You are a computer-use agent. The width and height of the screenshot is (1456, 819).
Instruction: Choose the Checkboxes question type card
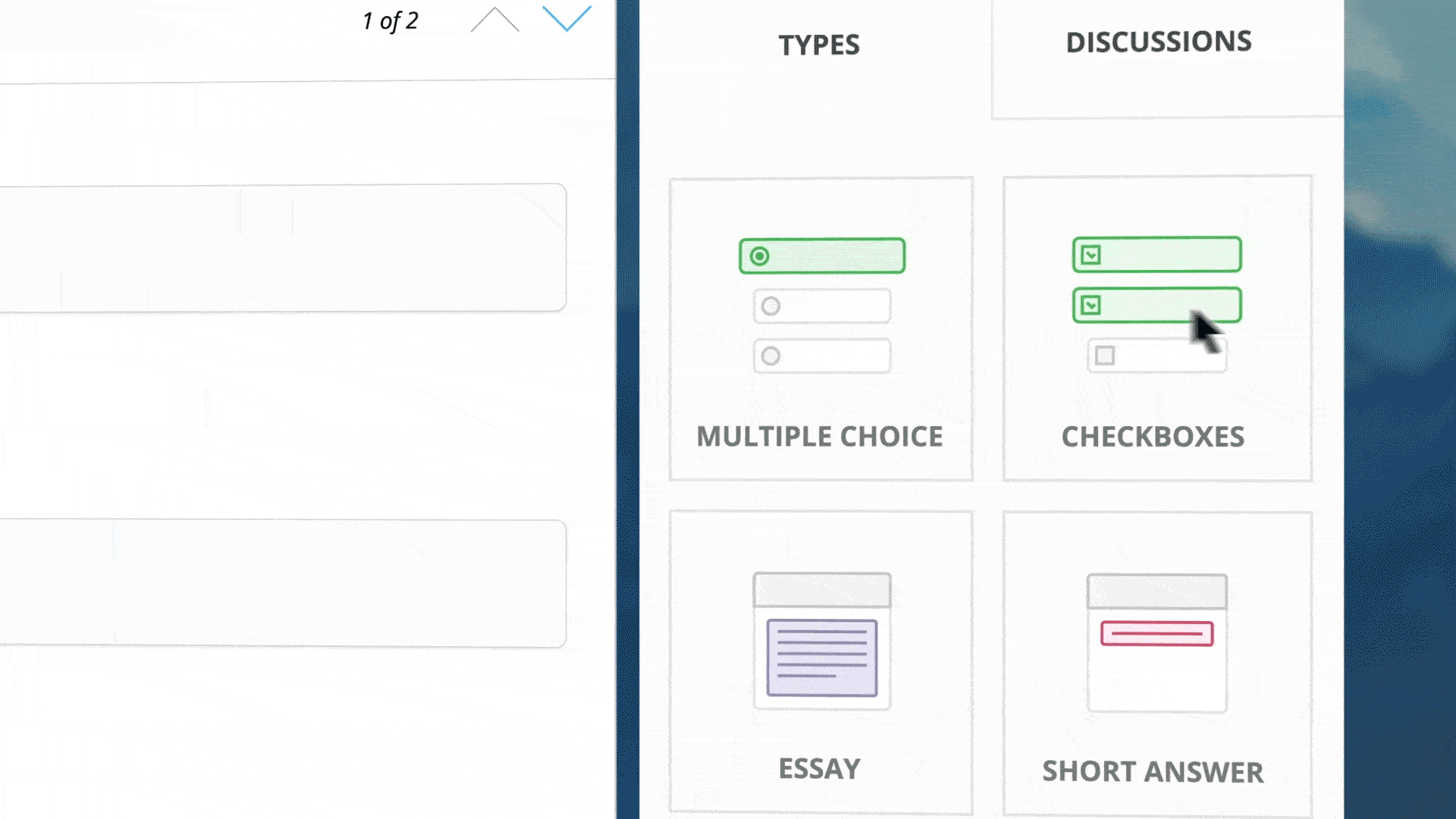point(1157,328)
